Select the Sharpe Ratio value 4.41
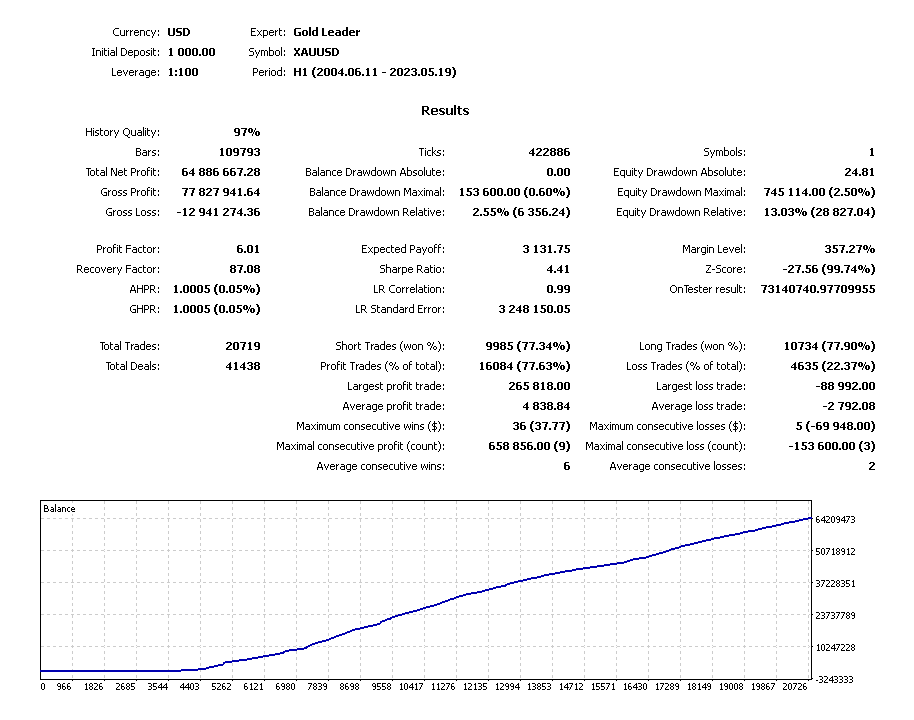 [x=557, y=269]
